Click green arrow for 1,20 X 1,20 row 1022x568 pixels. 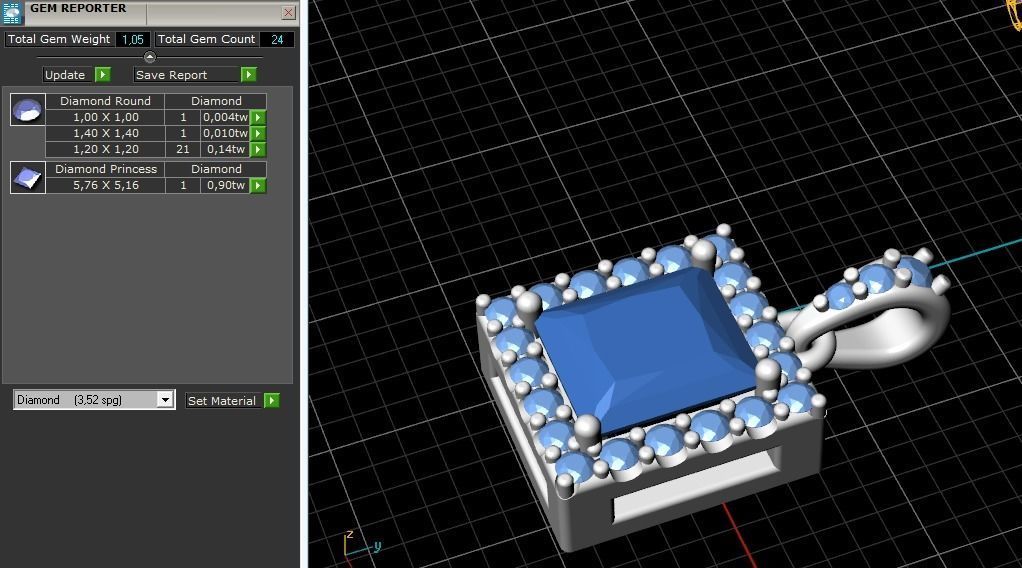258,149
